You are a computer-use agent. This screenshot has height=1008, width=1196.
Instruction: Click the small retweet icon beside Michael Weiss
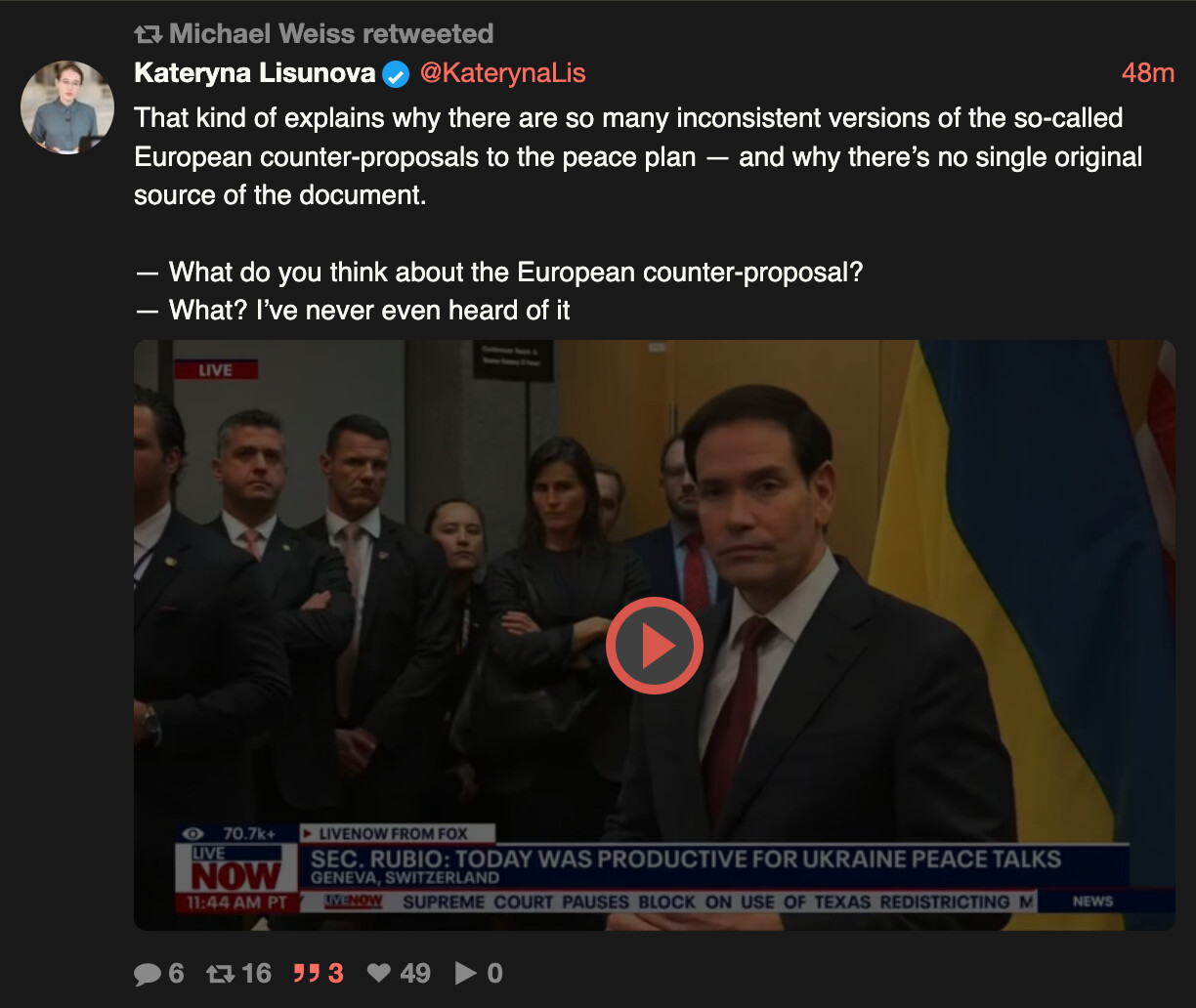[149, 34]
